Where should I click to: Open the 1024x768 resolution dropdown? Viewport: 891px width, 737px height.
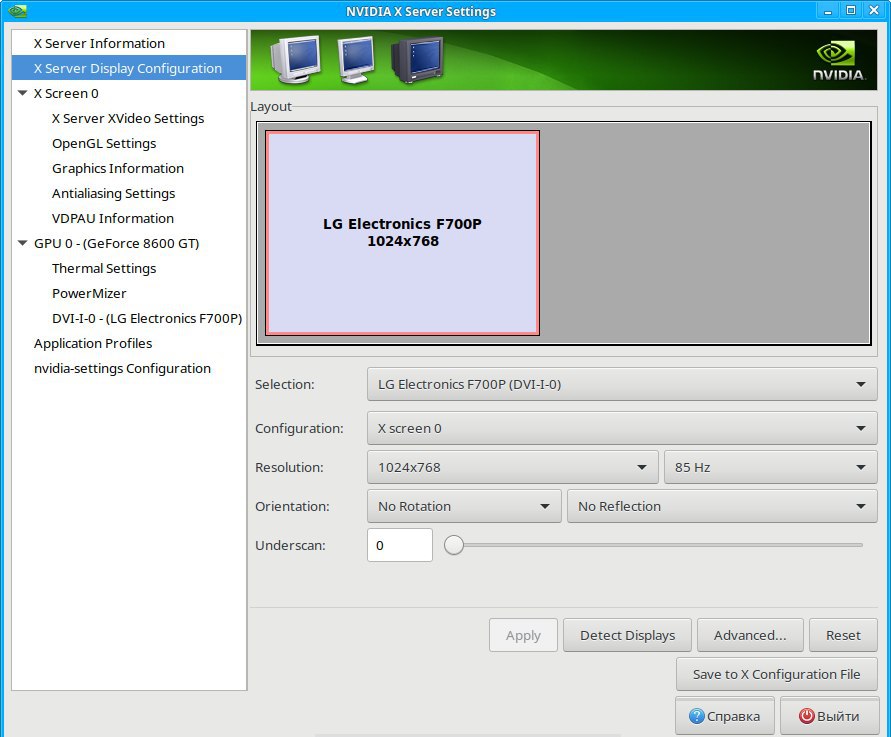513,467
